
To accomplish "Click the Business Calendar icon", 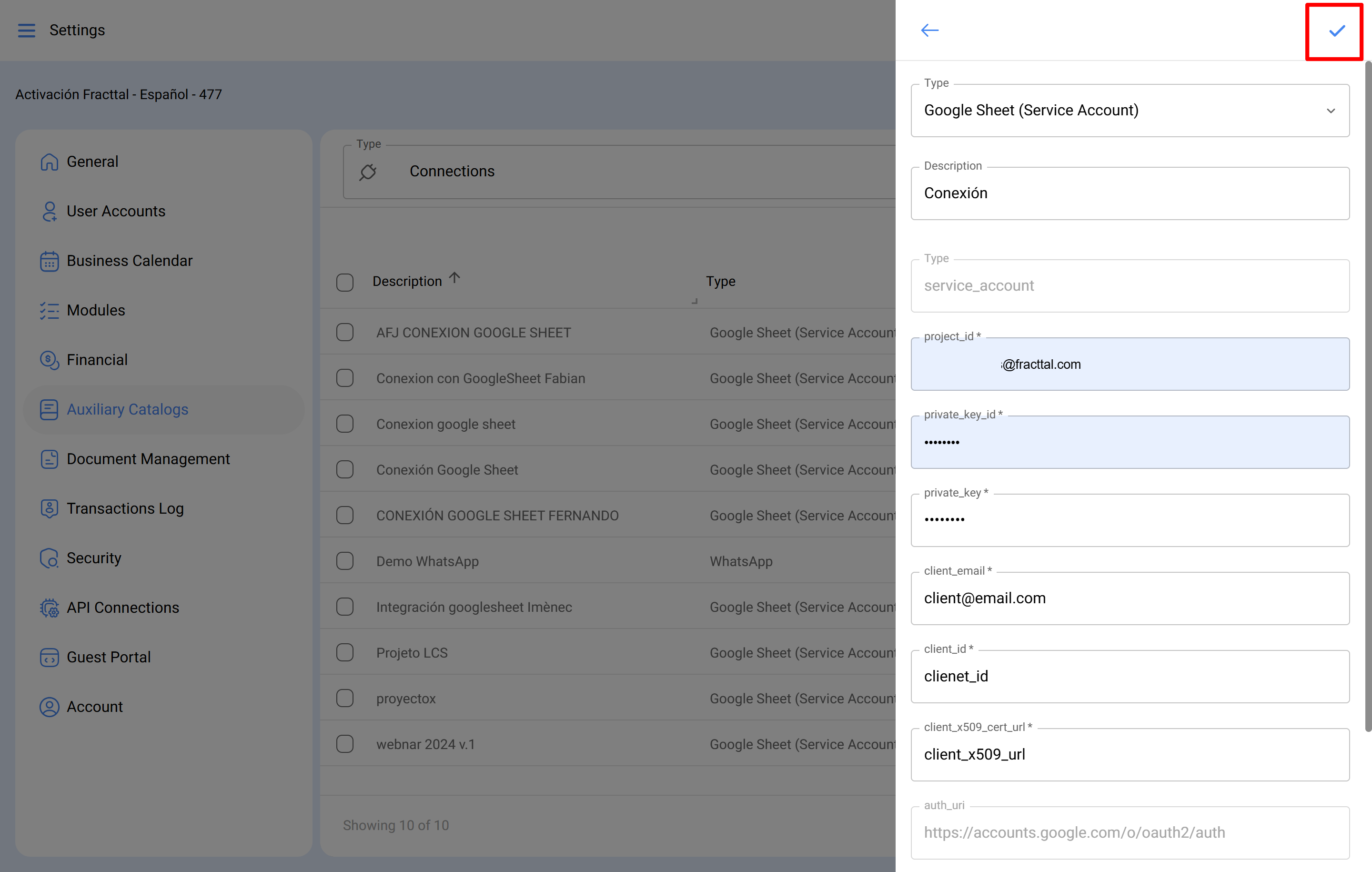I will (49, 261).
